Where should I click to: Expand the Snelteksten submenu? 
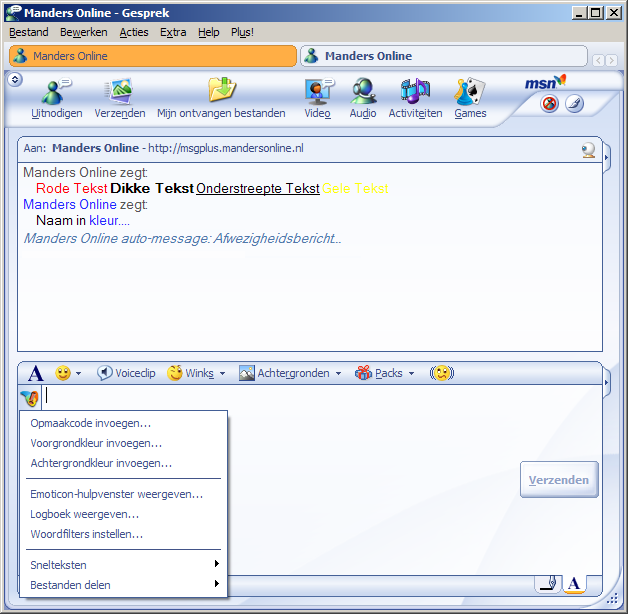124,565
